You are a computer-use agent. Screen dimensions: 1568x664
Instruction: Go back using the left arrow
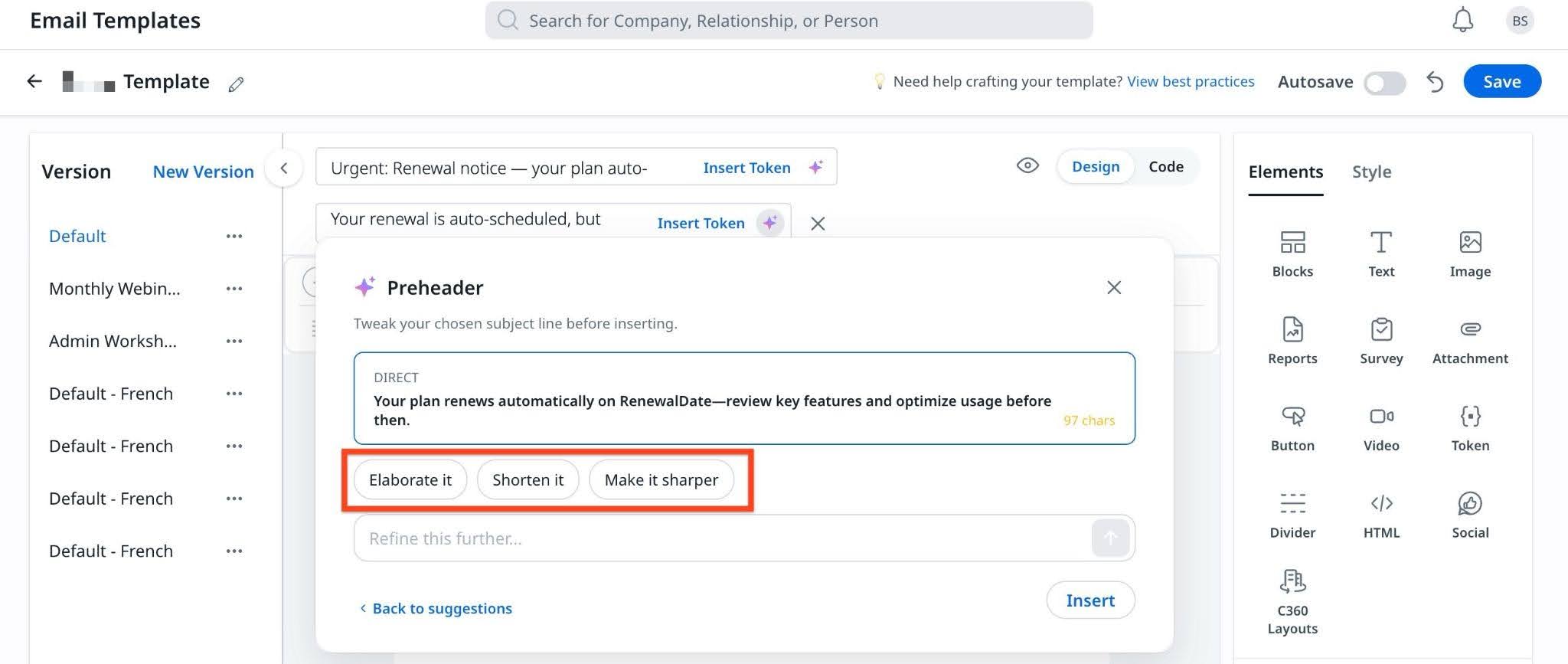tap(34, 81)
